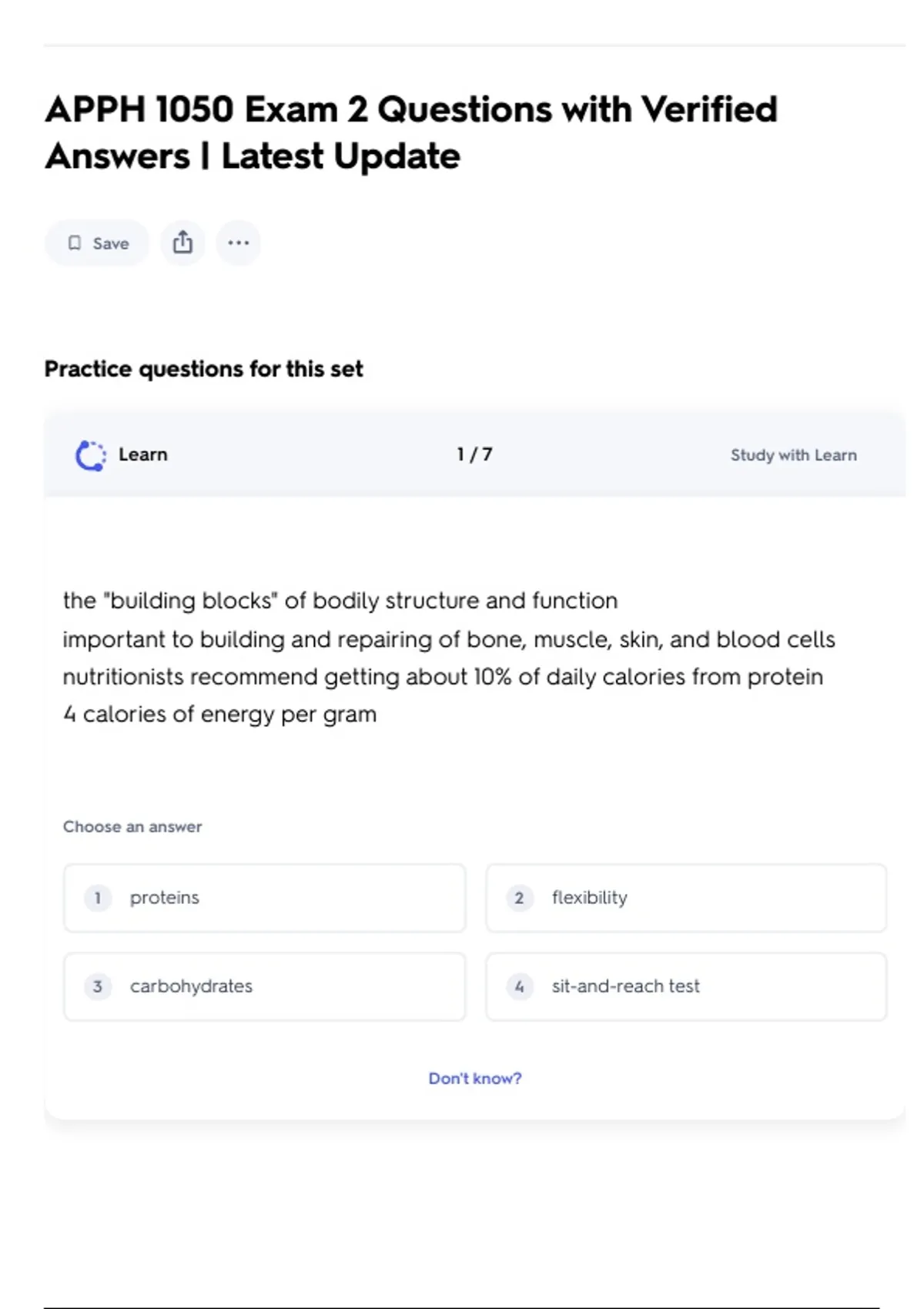
Task: Click the number 2 badge on flexibility
Action: point(520,898)
